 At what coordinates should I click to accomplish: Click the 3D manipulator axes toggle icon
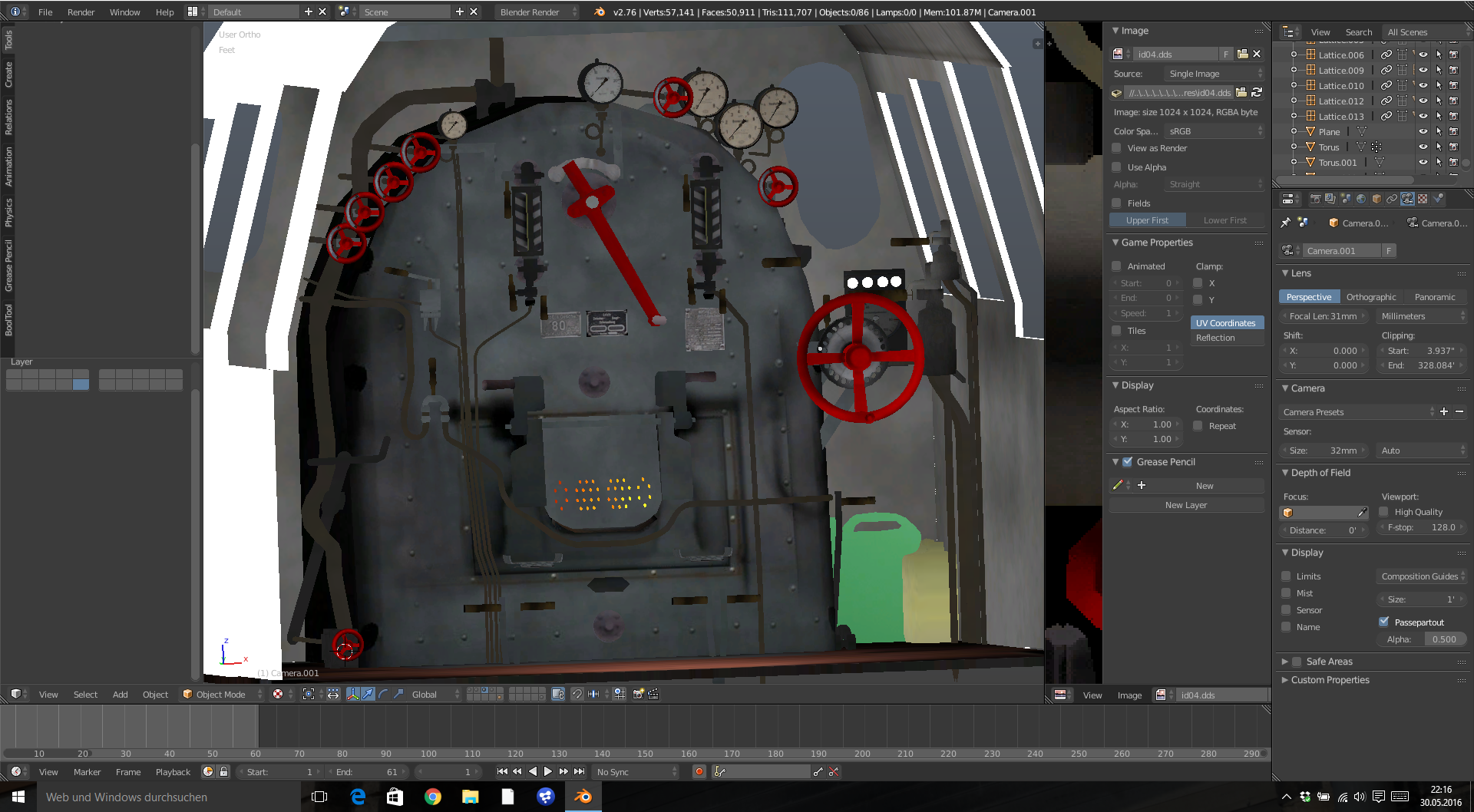(352, 694)
